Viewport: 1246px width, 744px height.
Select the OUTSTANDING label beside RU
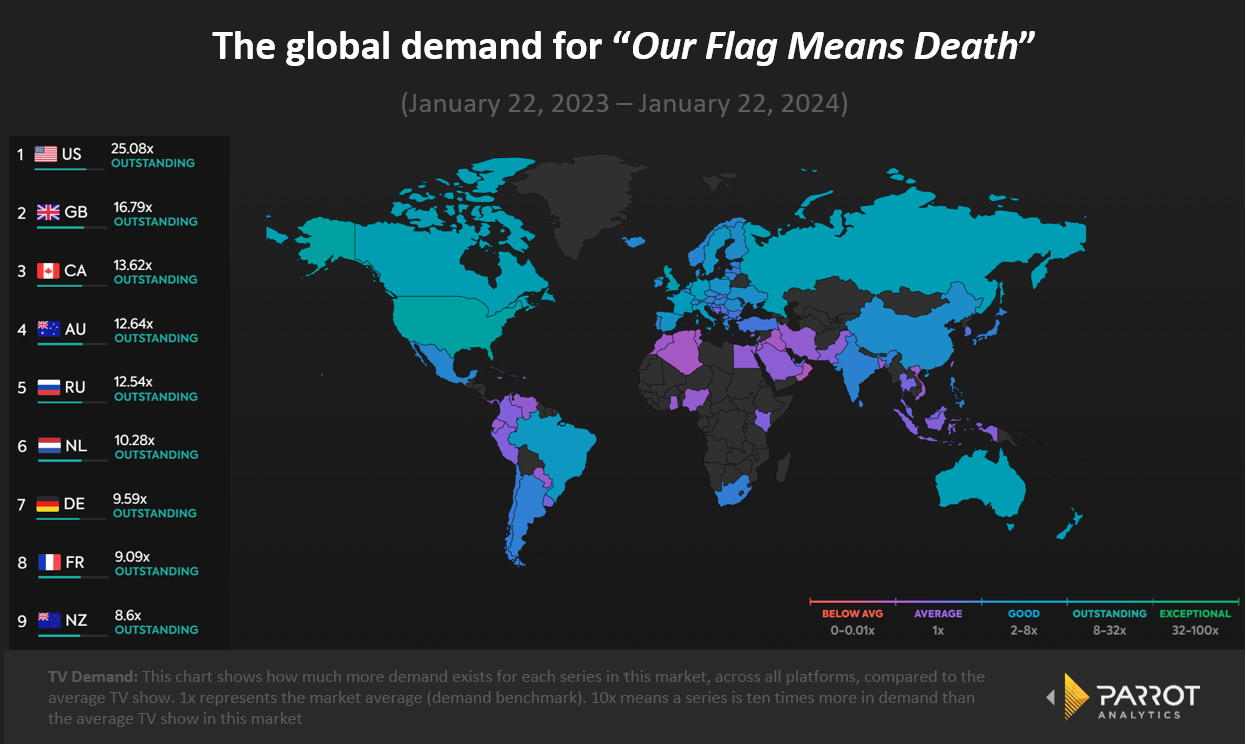[156, 397]
